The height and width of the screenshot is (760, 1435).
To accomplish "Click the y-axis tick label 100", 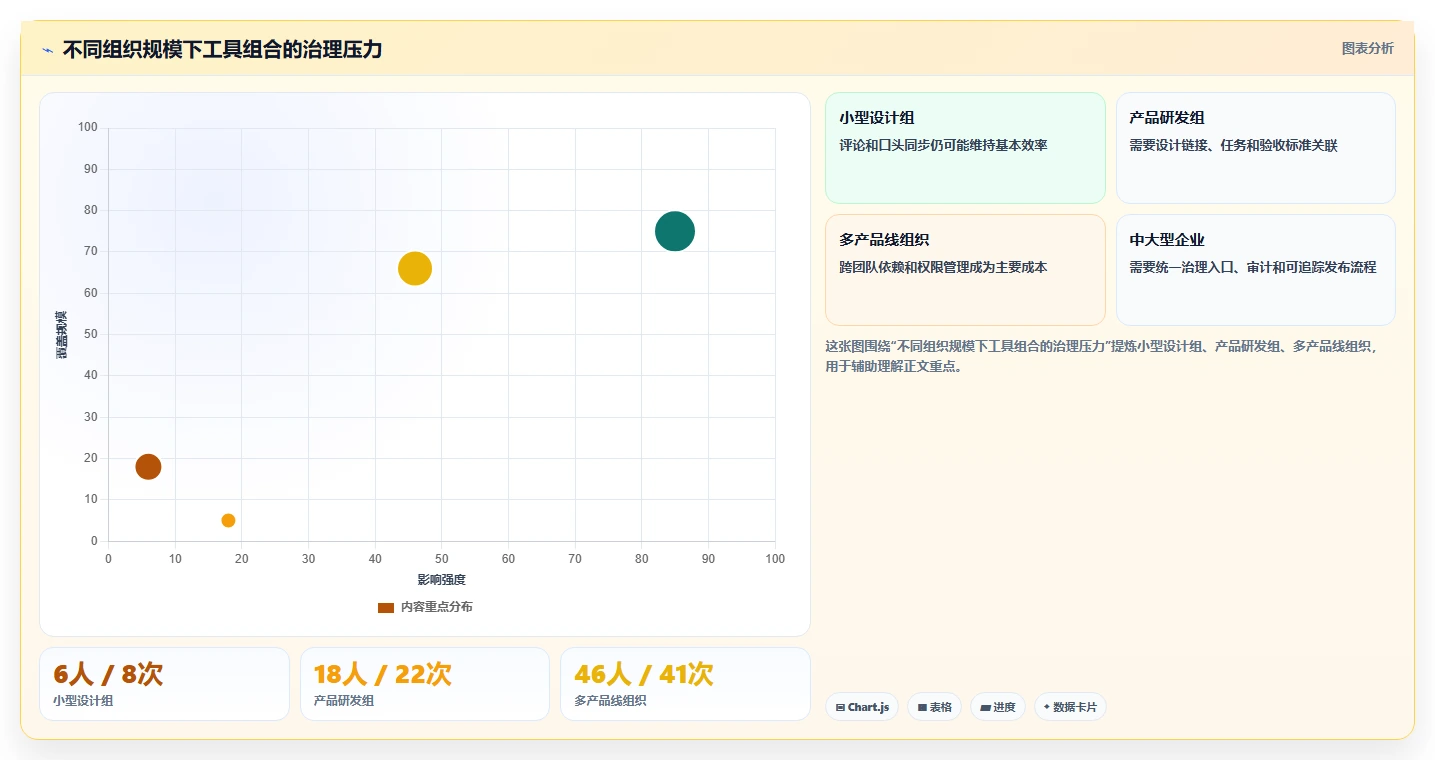I will tap(88, 127).
